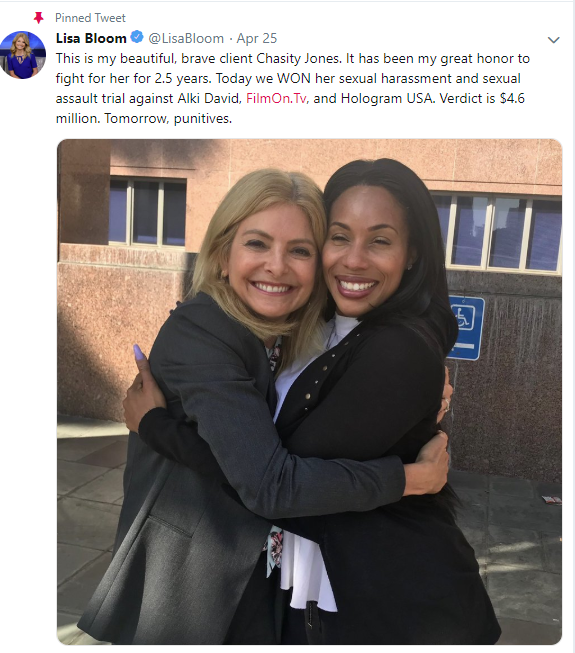Image resolution: width=575 pixels, height=653 pixels.
Task: Click 'Tomorrow, punitives.' sentence
Action: [168, 118]
